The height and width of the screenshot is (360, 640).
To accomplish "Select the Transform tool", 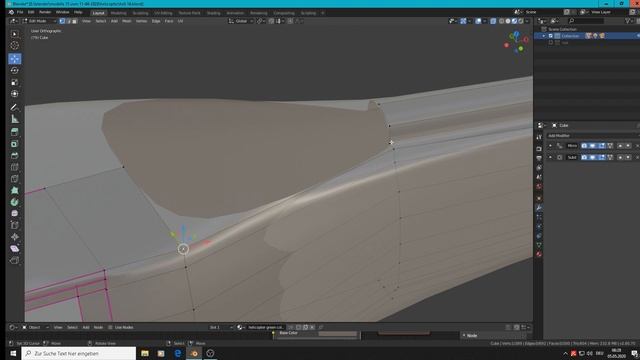I will pyautogui.click(x=15, y=94).
